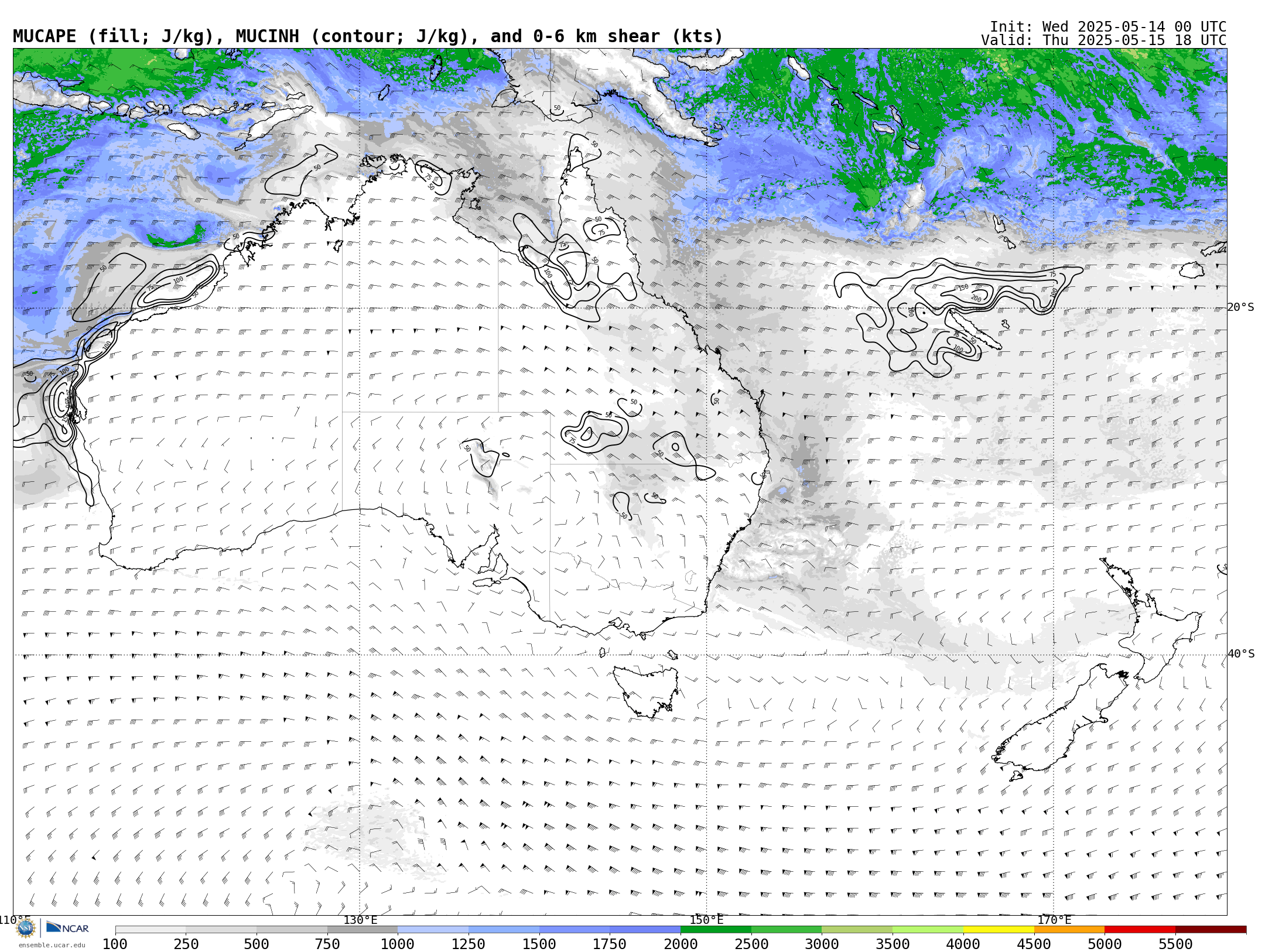Screen dimensions: 1265x952
Task: Click the 150°E longitude label
Action: click(706, 920)
